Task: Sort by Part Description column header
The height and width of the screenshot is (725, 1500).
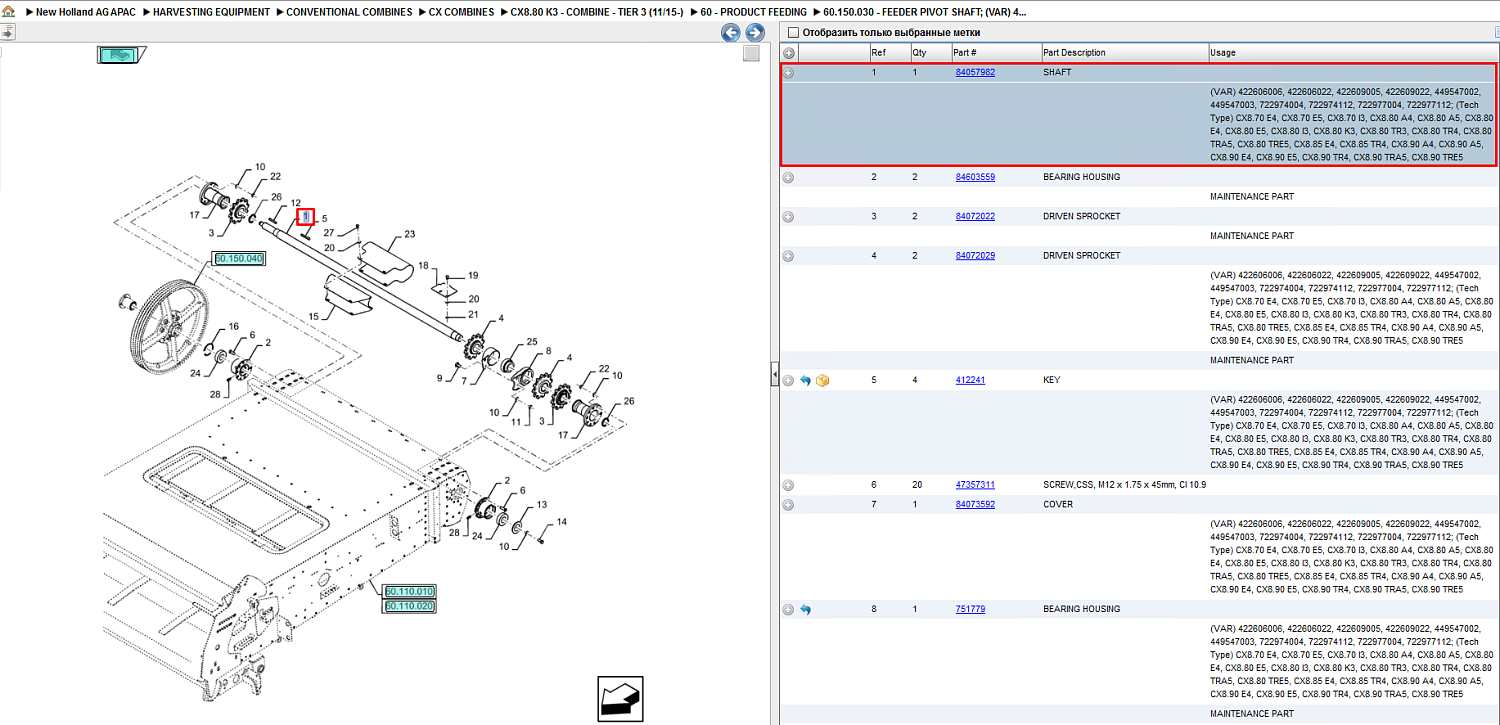Action: [x=1074, y=53]
